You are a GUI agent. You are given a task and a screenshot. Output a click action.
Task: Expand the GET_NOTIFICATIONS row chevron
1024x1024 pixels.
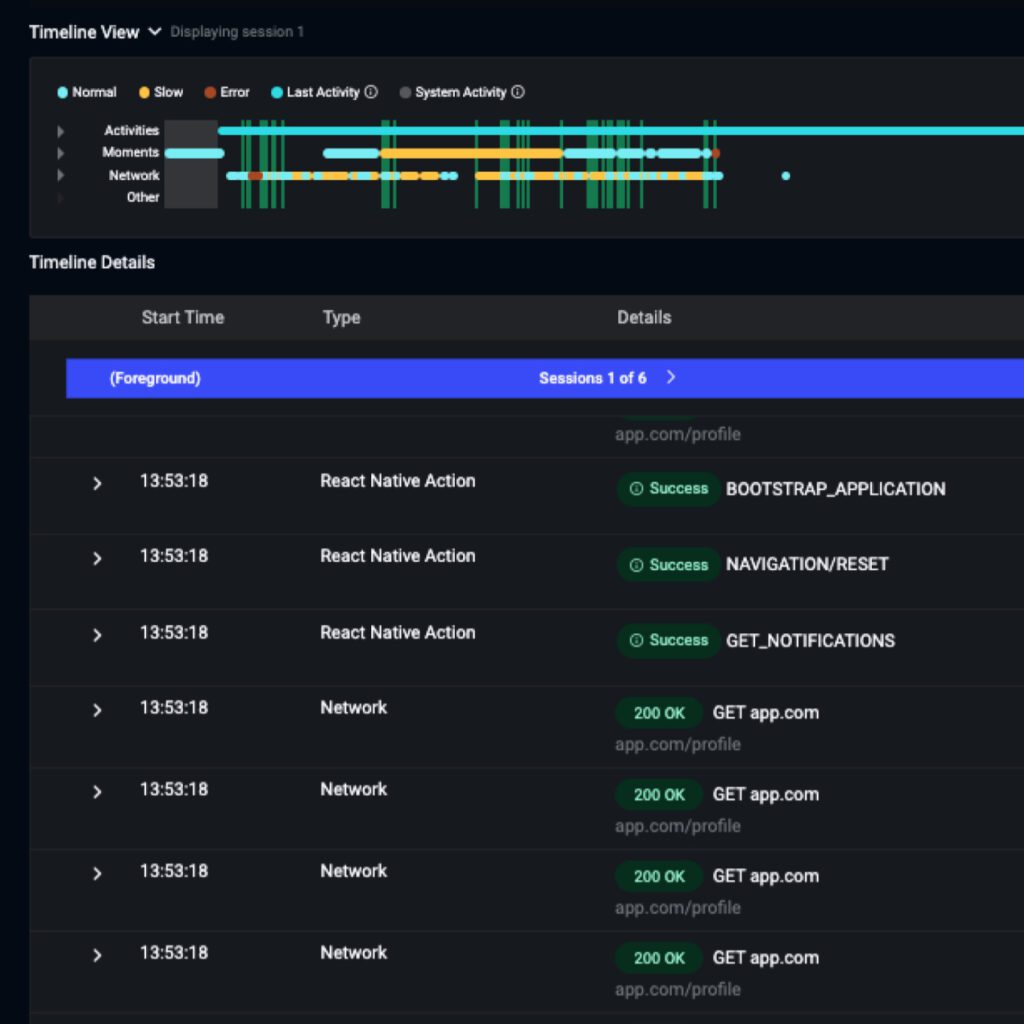97,635
